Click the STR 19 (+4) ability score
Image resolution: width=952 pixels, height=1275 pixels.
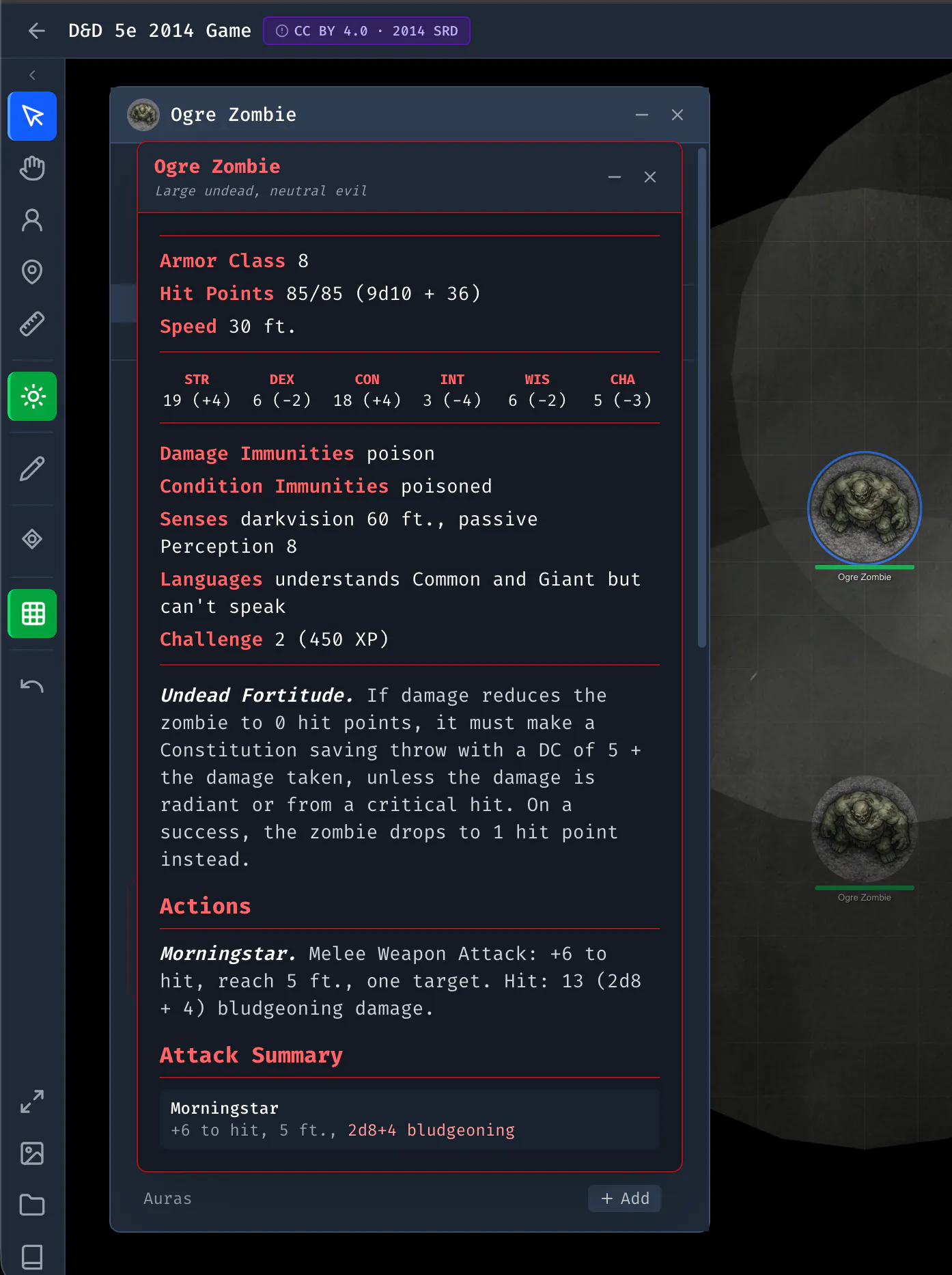pos(197,391)
